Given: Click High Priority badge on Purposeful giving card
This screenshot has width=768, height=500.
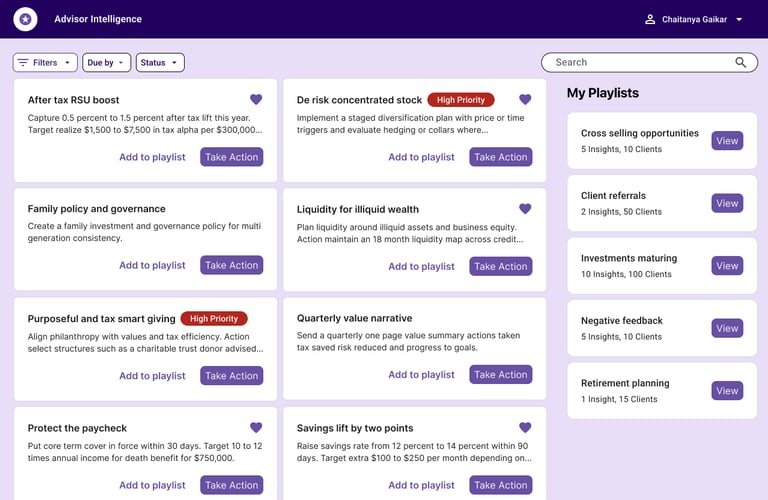Looking at the screenshot, I should [x=214, y=319].
